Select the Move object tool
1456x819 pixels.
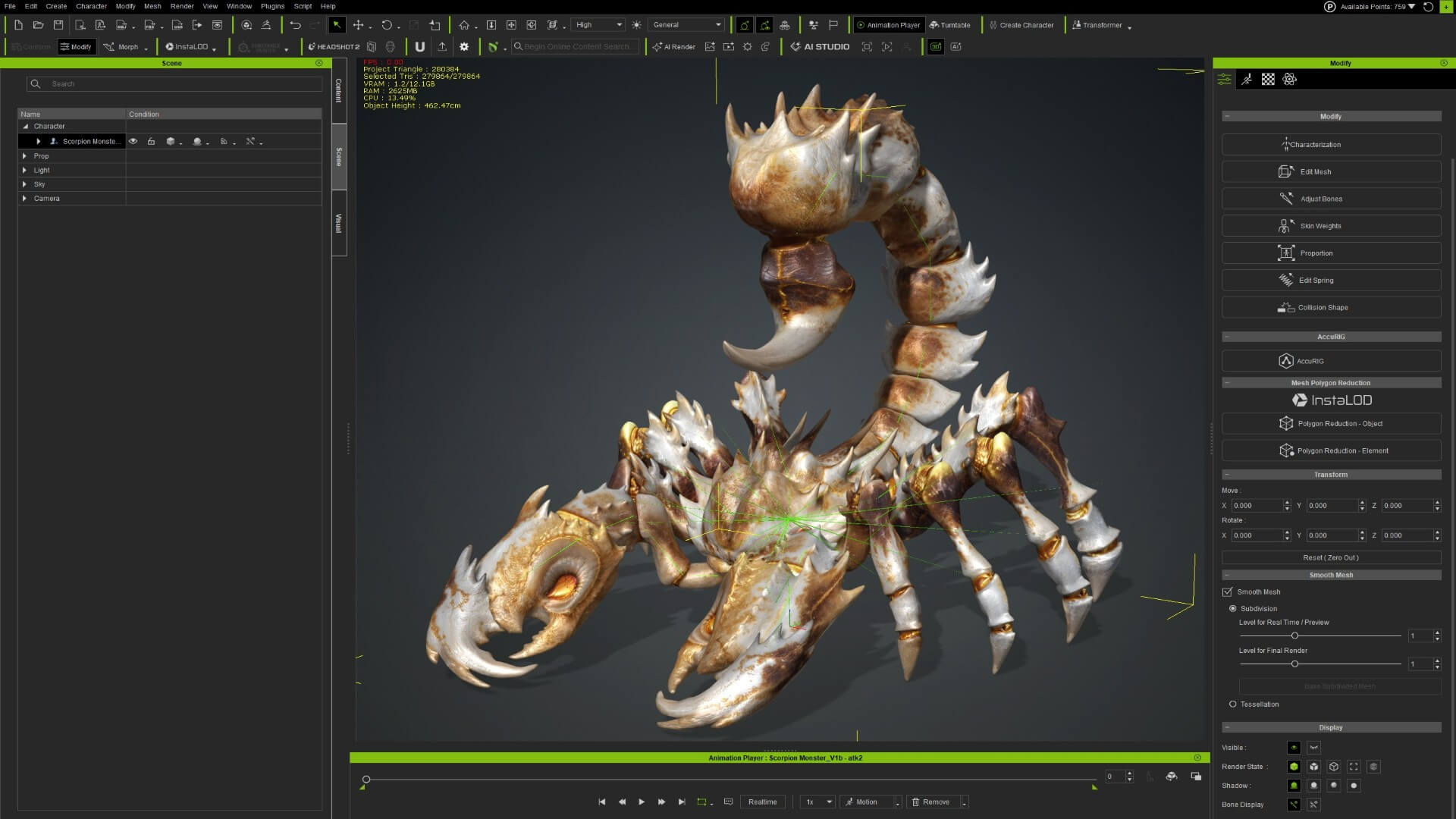[358, 25]
